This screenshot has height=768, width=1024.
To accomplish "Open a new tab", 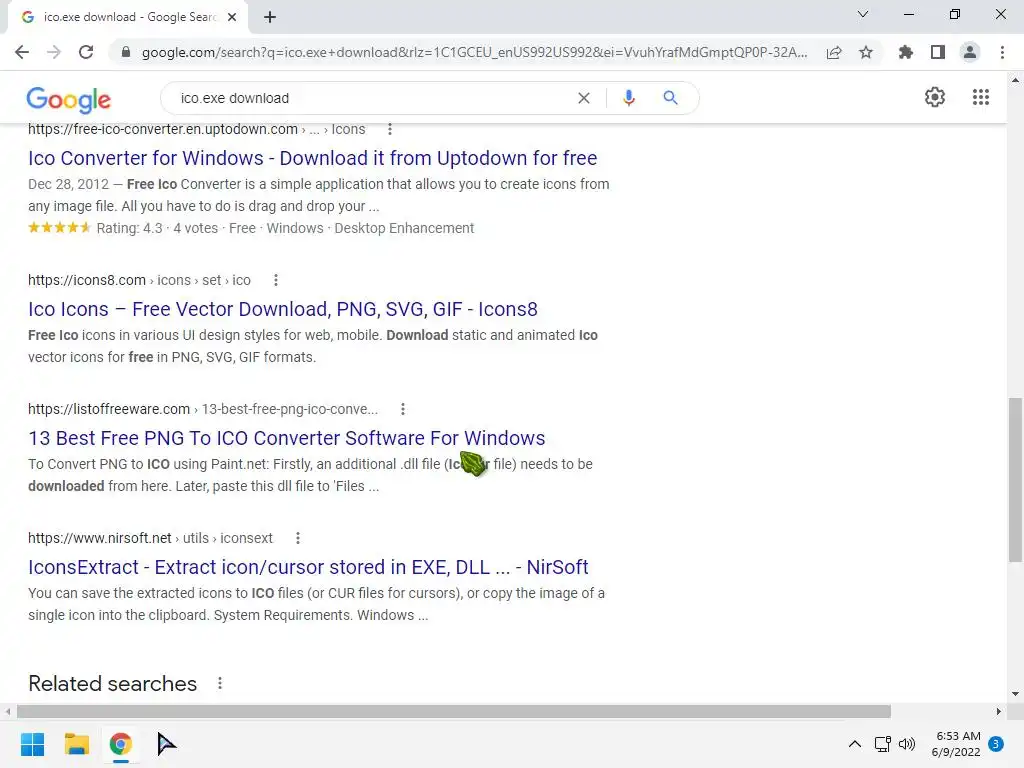I will pos(270,18).
